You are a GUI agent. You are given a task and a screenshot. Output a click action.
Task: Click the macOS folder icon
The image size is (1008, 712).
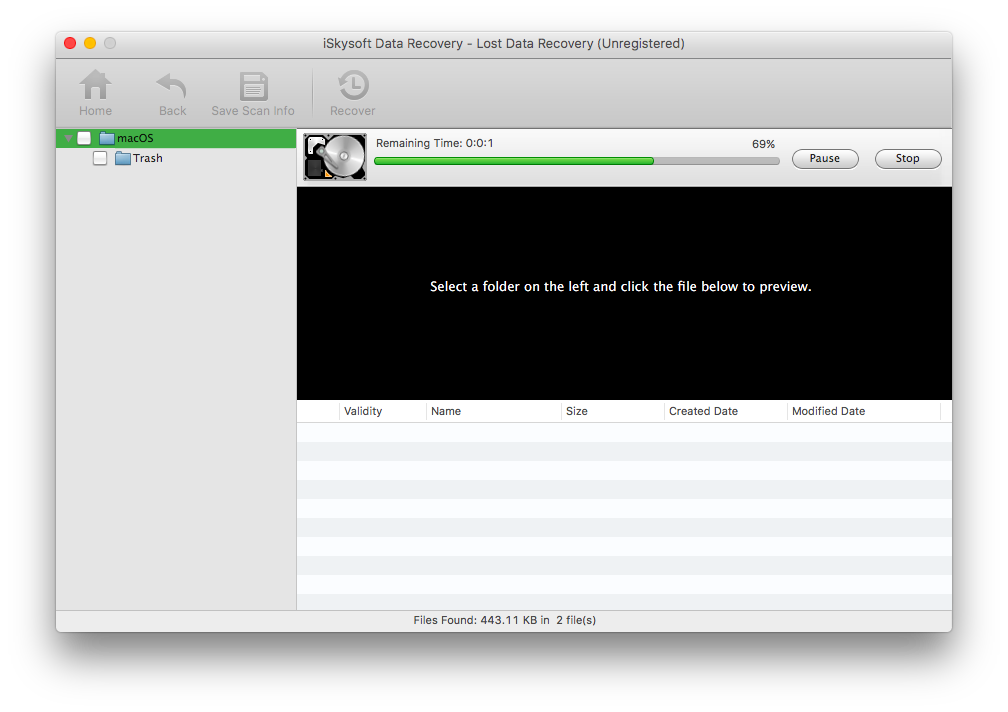107,138
